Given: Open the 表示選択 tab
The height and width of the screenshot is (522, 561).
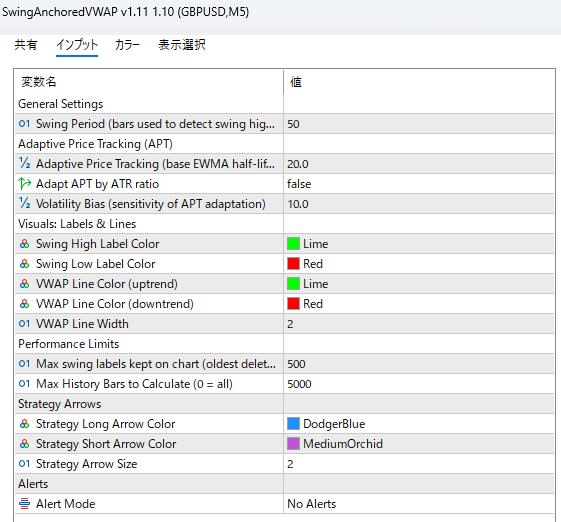Looking at the screenshot, I should [x=182, y=45].
